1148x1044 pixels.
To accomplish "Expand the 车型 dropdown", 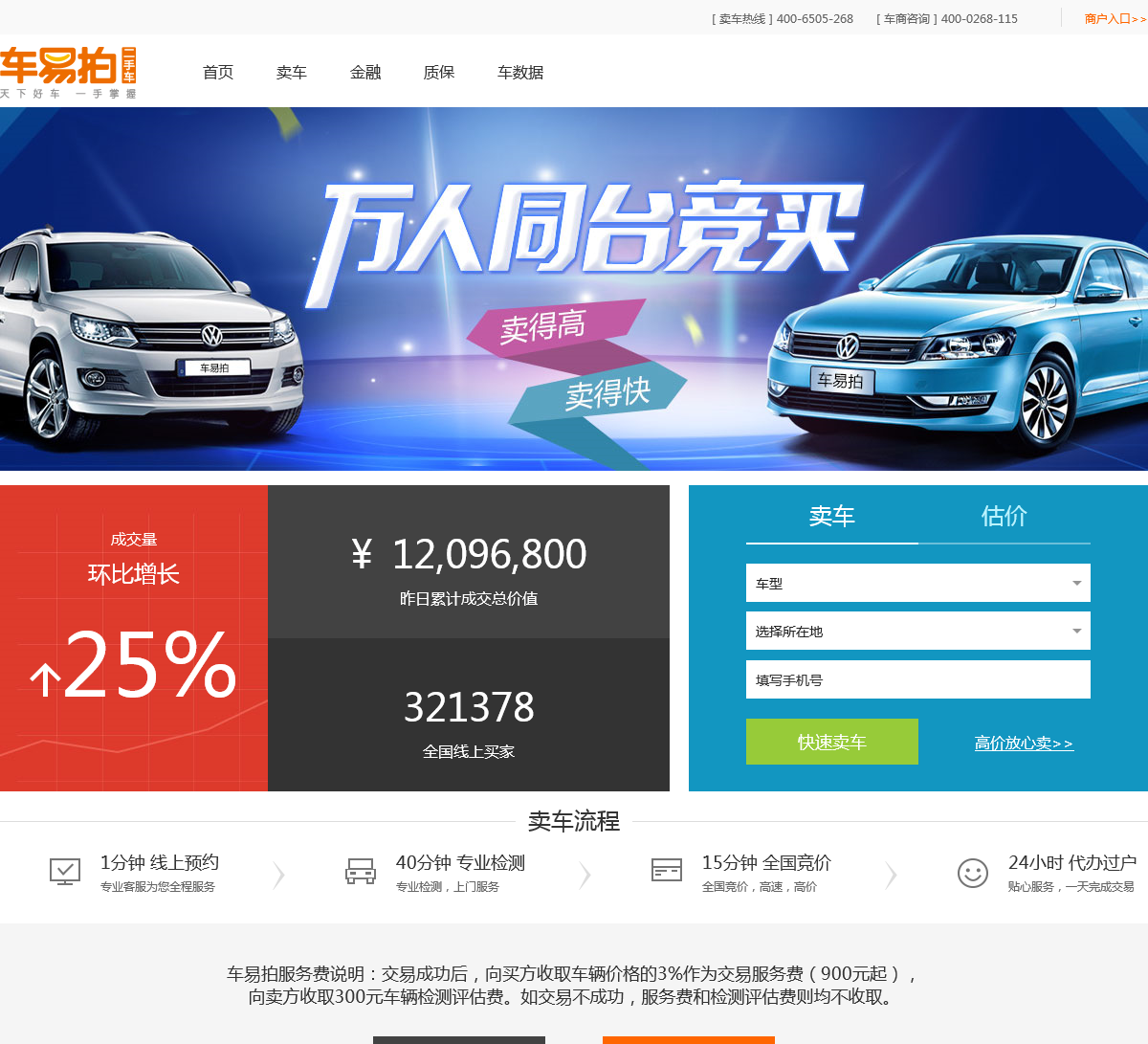I will tap(918, 583).
